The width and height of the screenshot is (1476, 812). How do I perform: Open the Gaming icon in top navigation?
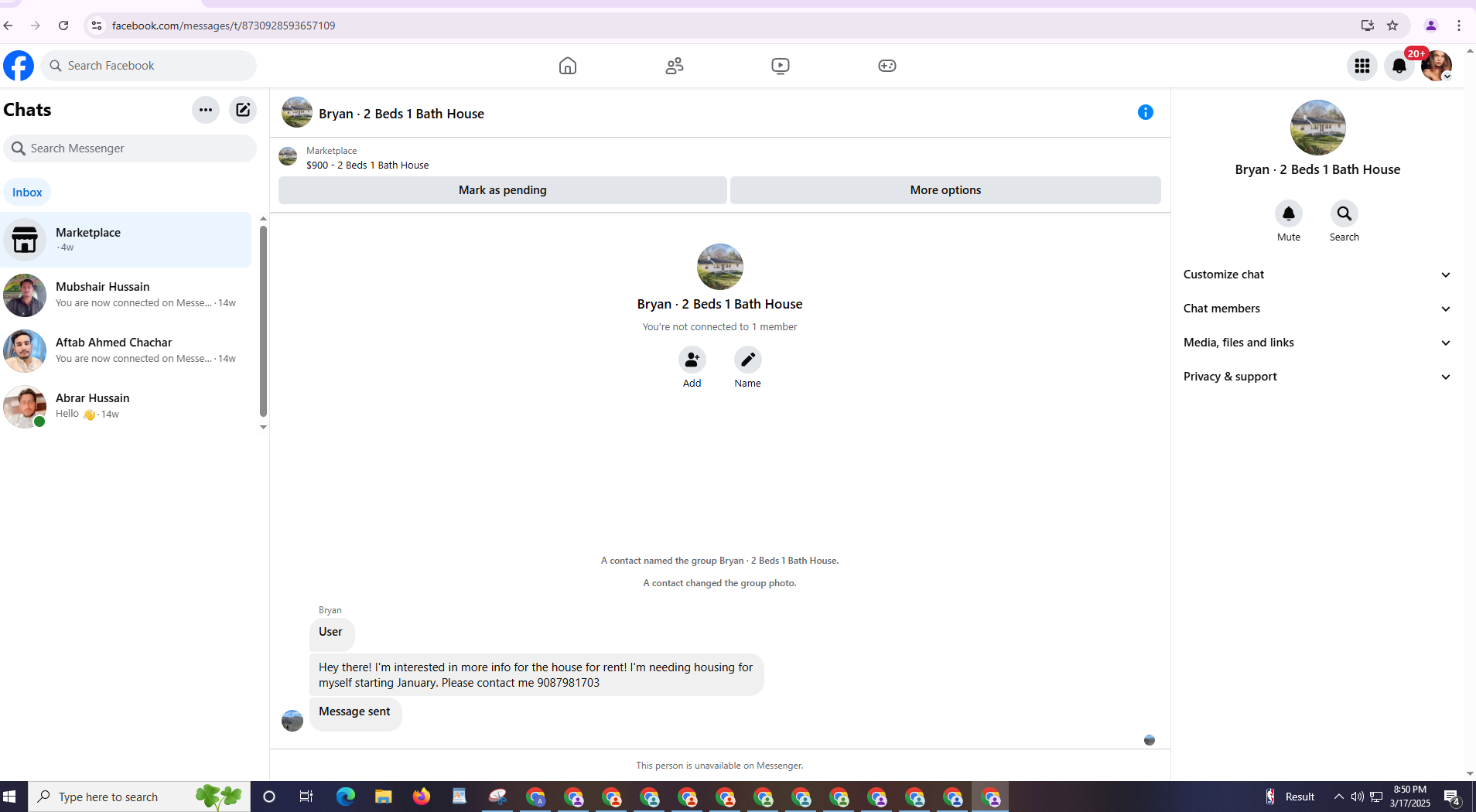(x=887, y=66)
